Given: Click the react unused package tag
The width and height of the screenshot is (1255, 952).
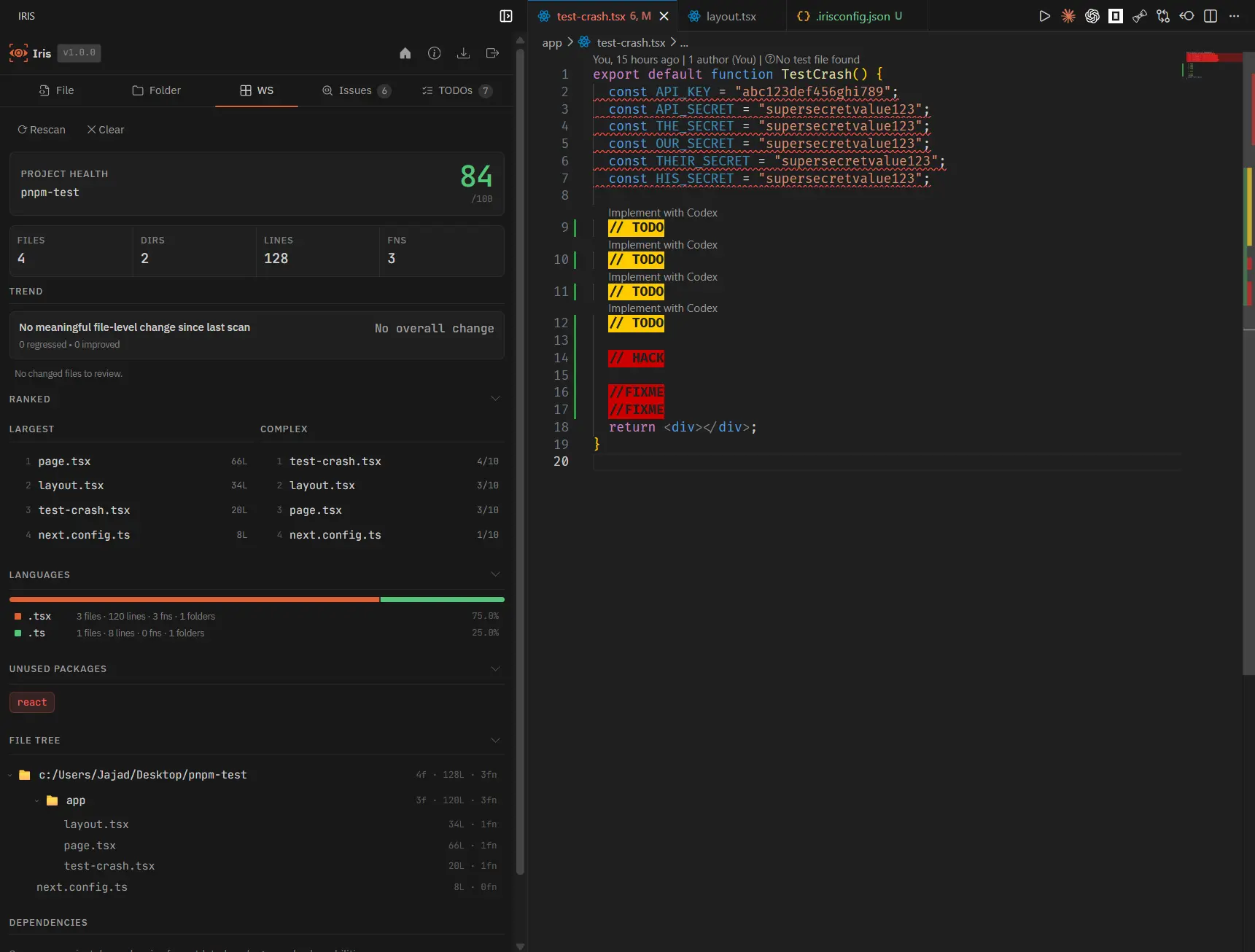Looking at the screenshot, I should pyautogui.click(x=32, y=702).
